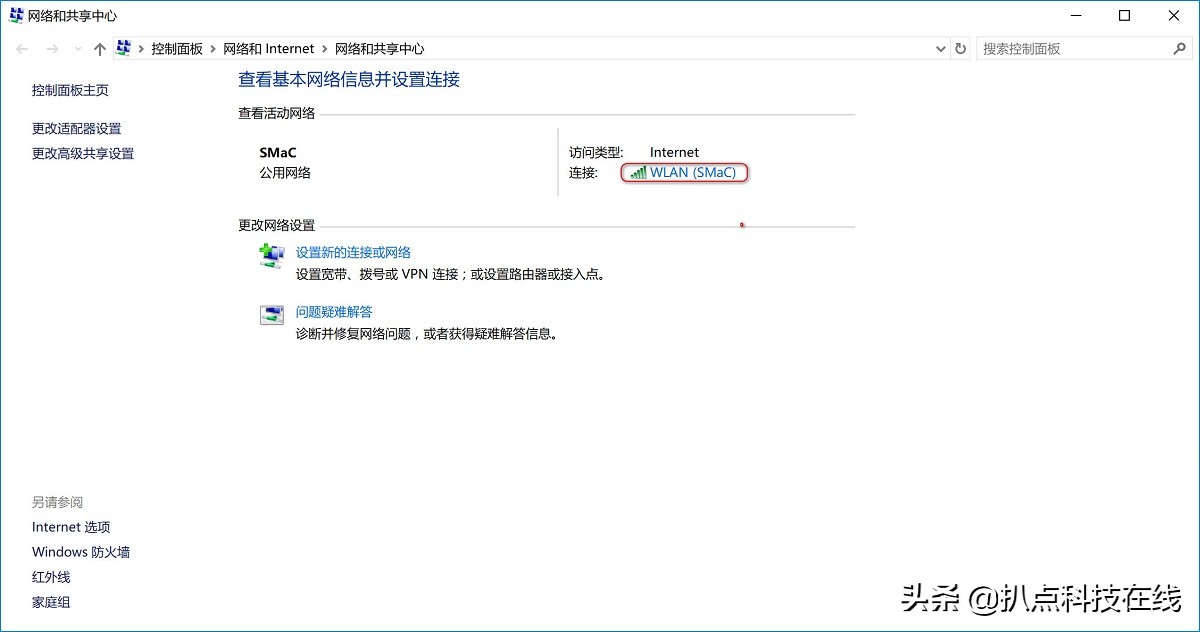Select 控制面板 in the breadcrumb path
1200x632 pixels.
coord(178,48)
